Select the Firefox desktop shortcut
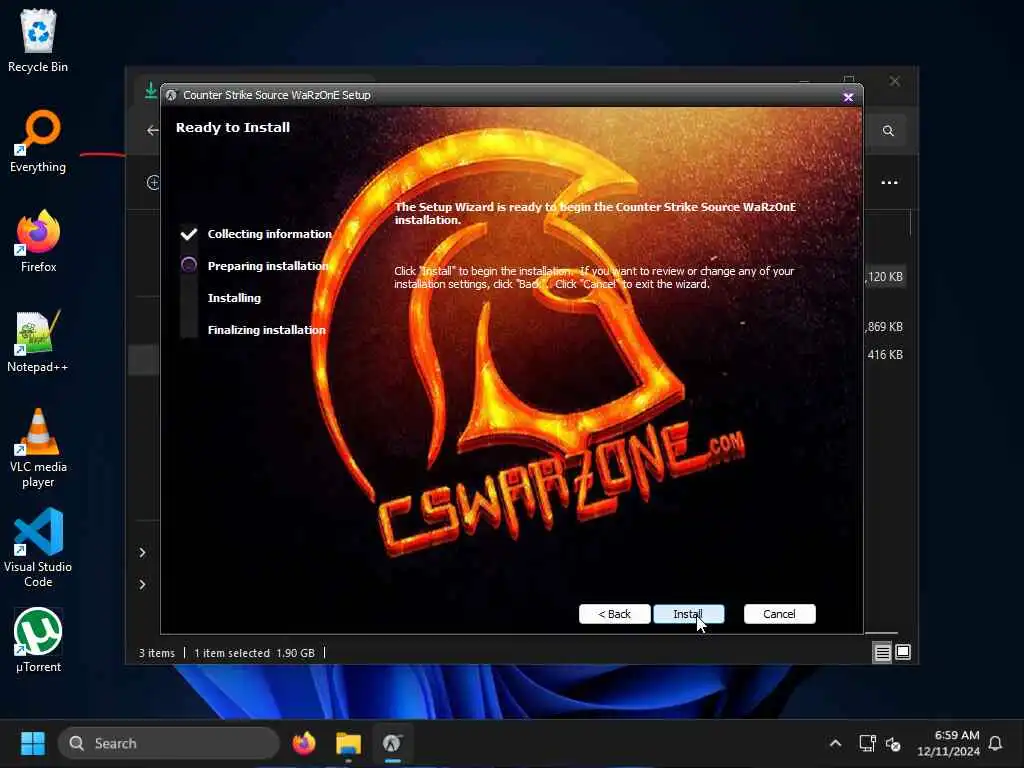The image size is (1024, 768). point(38,242)
